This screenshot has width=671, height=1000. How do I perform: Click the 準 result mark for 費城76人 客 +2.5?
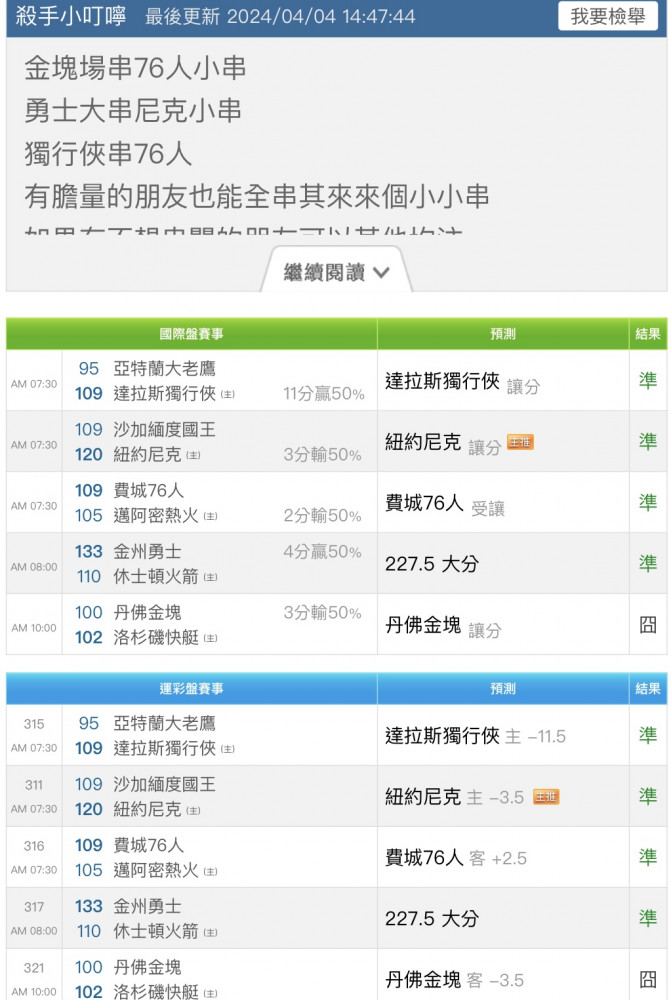pyautogui.click(x=647, y=857)
